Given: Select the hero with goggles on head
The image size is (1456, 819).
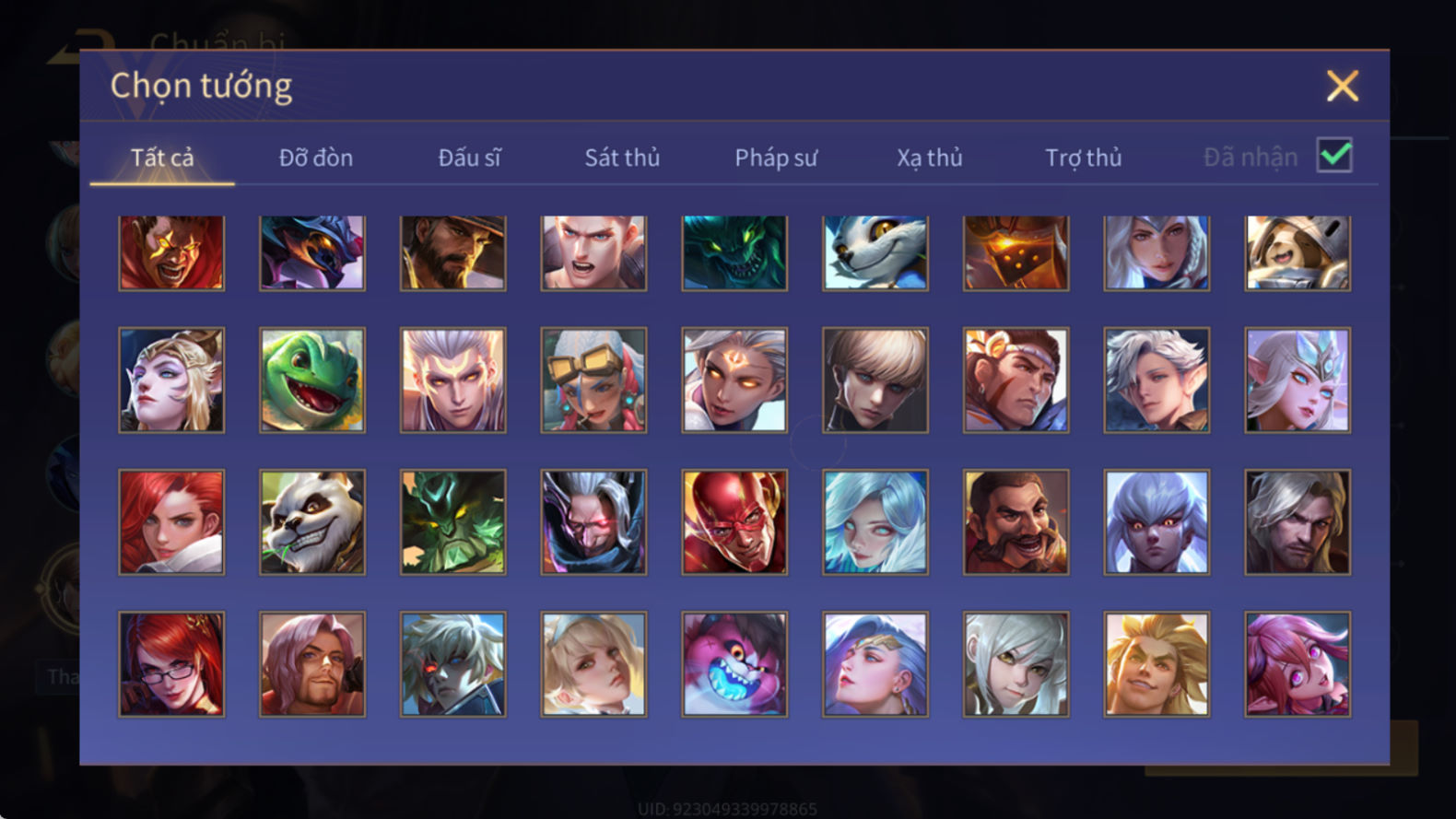Looking at the screenshot, I should tap(593, 380).
